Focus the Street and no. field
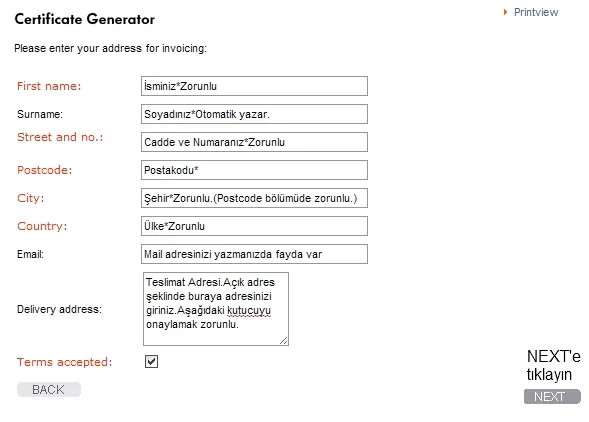 point(254,142)
